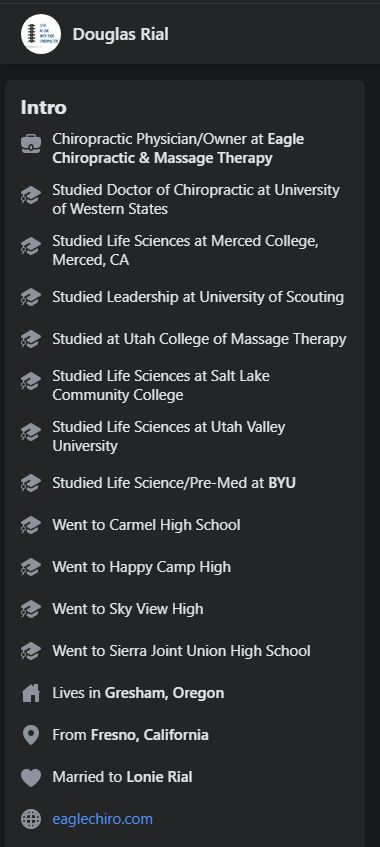
Task: Click the globe website icon
Action: tap(31, 819)
